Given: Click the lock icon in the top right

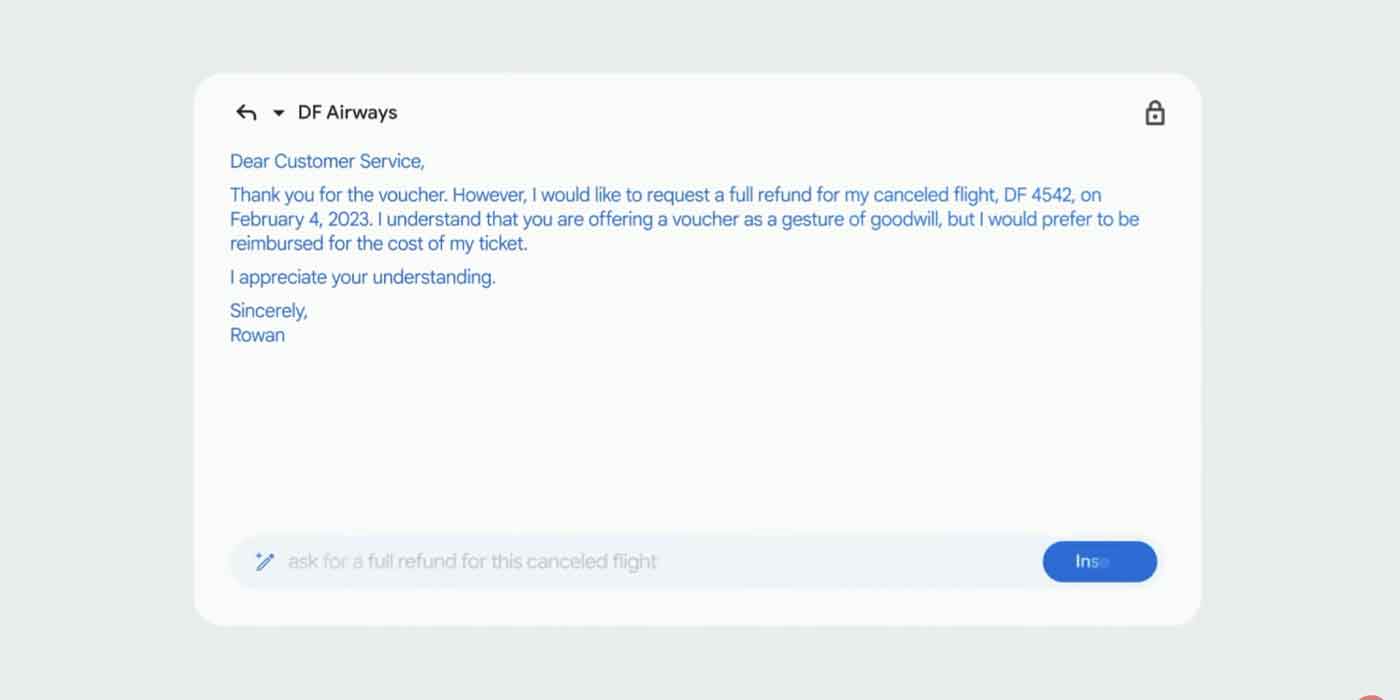Looking at the screenshot, I should pyautogui.click(x=1155, y=113).
